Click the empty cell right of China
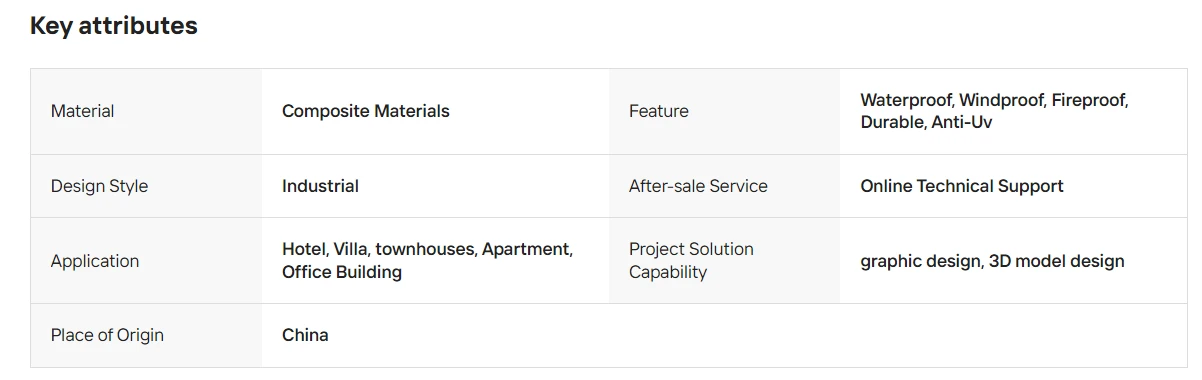The width and height of the screenshot is (1202, 380). pos(898,335)
